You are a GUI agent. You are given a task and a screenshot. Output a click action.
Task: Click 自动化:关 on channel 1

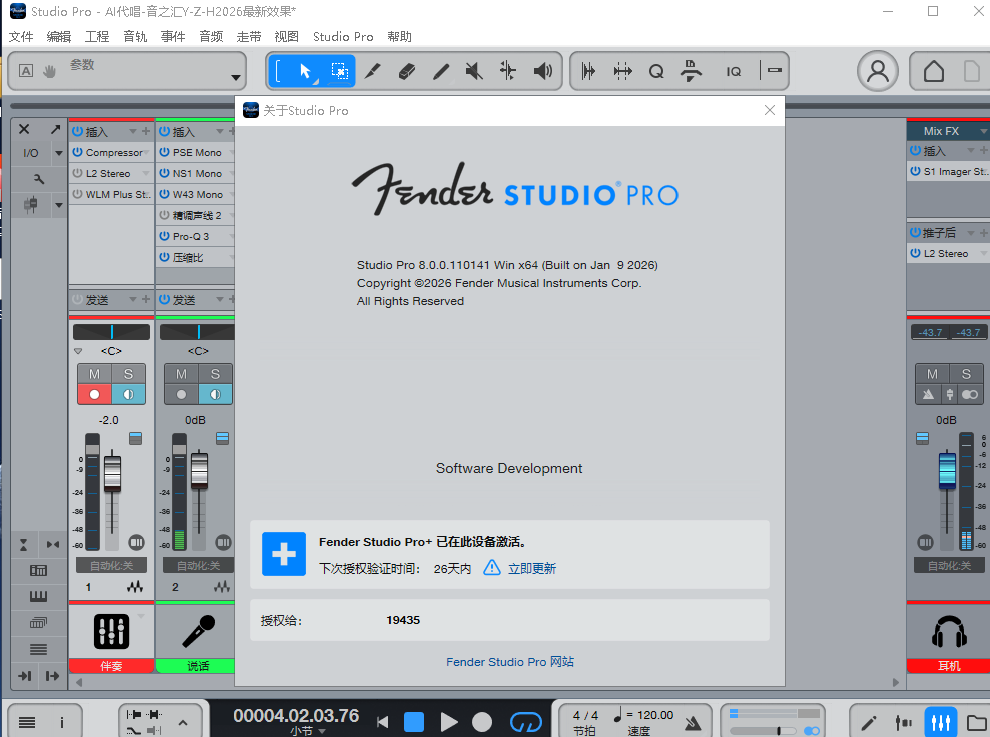(111, 565)
